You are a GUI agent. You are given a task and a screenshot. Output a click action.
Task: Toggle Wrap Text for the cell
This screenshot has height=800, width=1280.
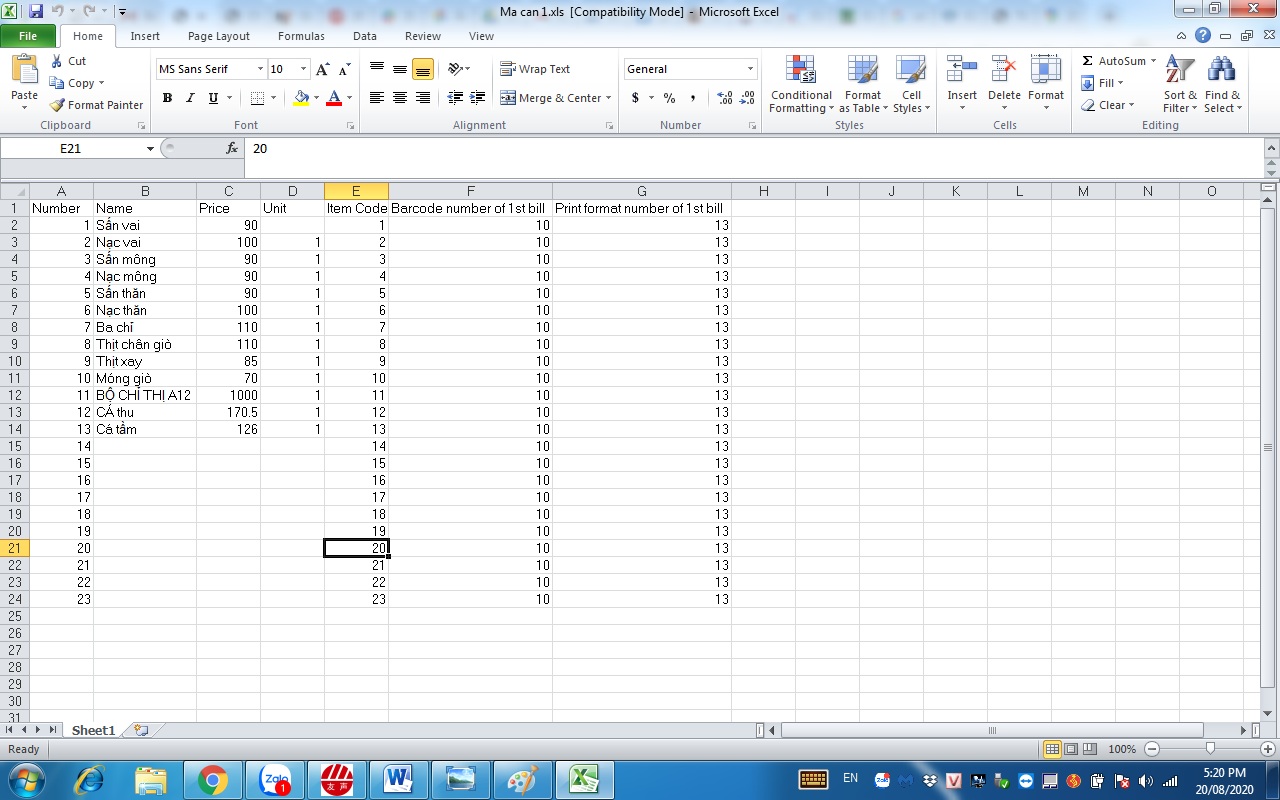(x=536, y=69)
